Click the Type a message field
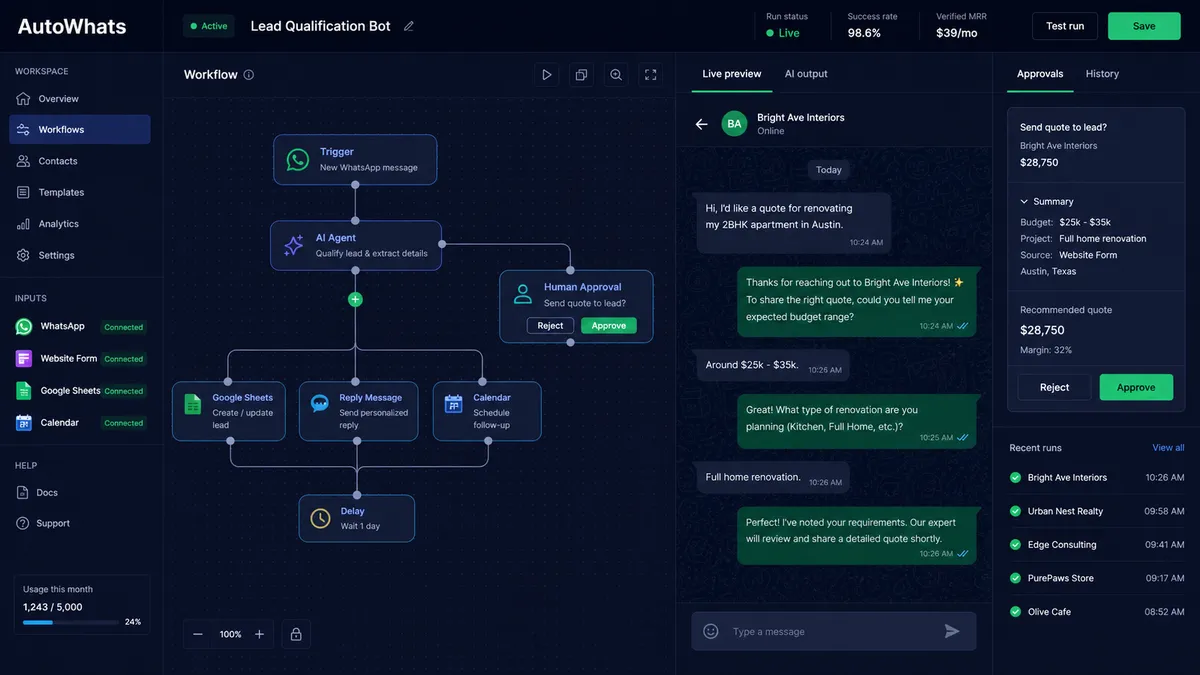 coord(834,631)
